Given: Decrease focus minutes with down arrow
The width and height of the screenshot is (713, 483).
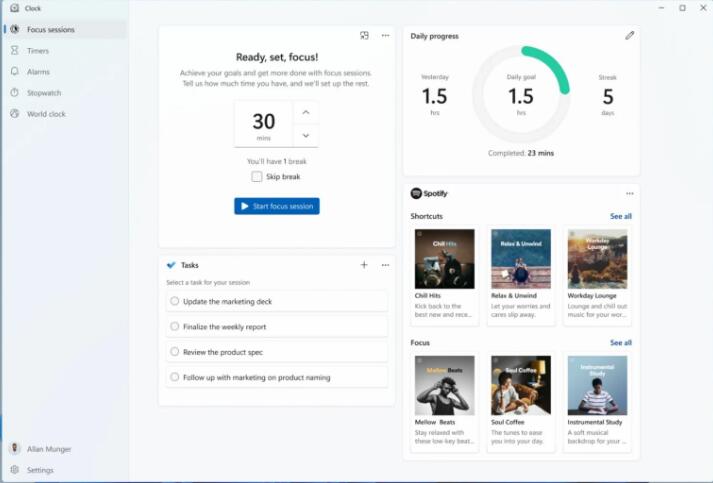Looking at the screenshot, I should tap(305, 135).
